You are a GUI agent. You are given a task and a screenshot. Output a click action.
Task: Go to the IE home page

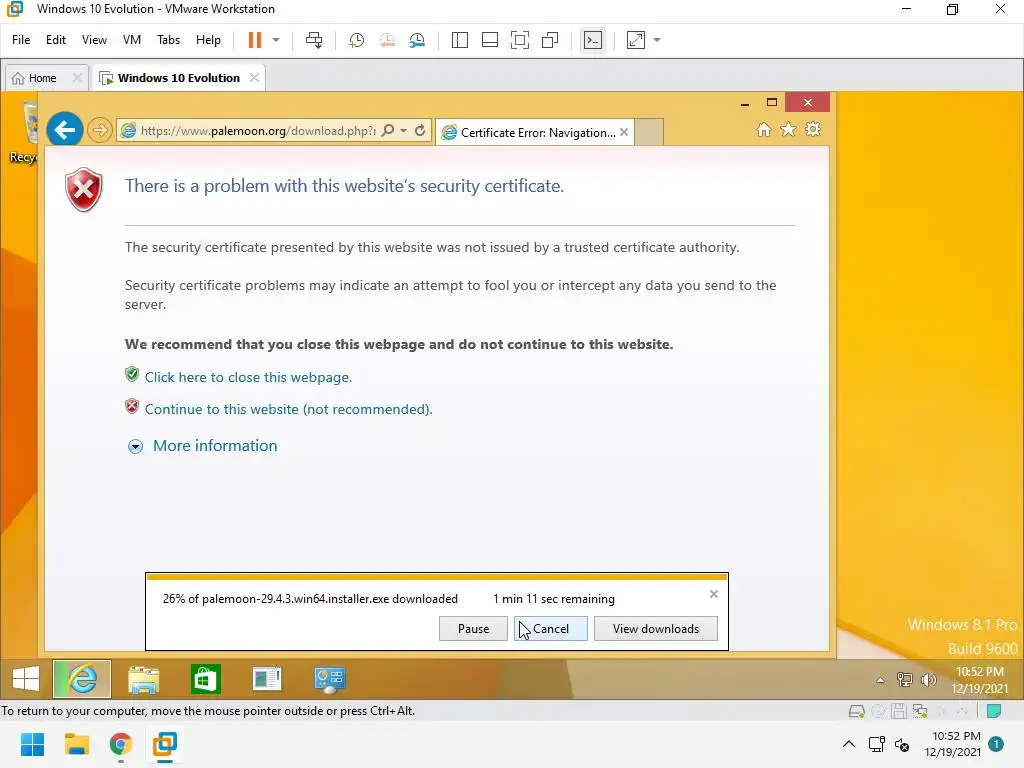pyautogui.click(x=763, y=129)
